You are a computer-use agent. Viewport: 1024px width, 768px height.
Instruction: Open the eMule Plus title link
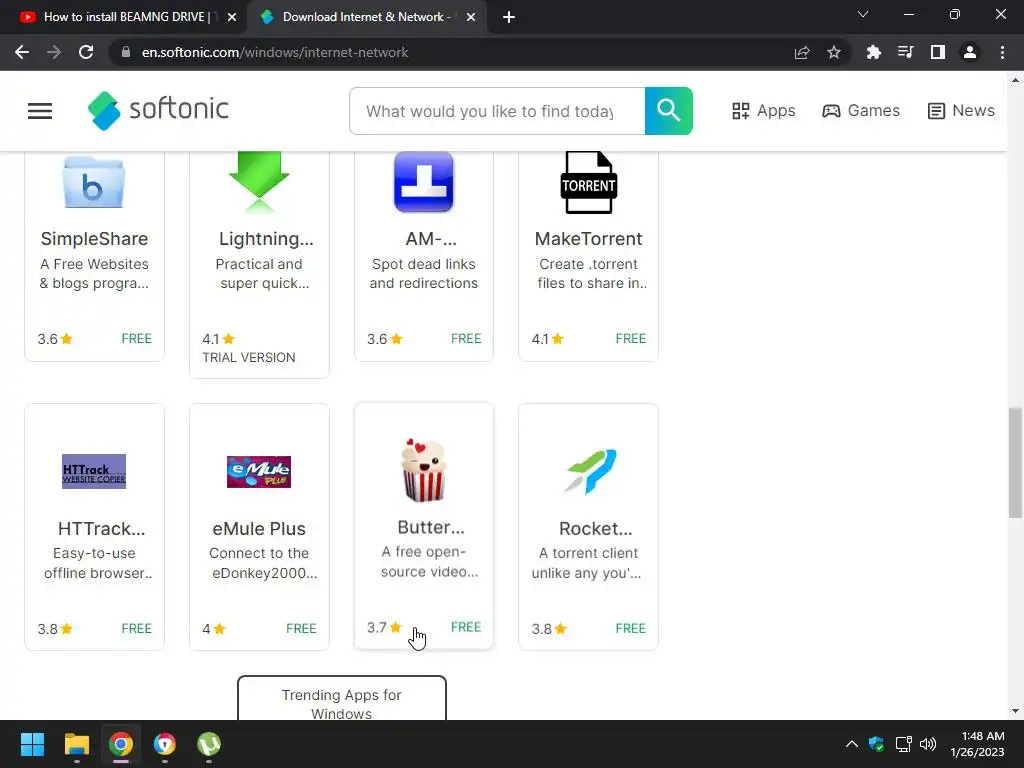point(259,528)
